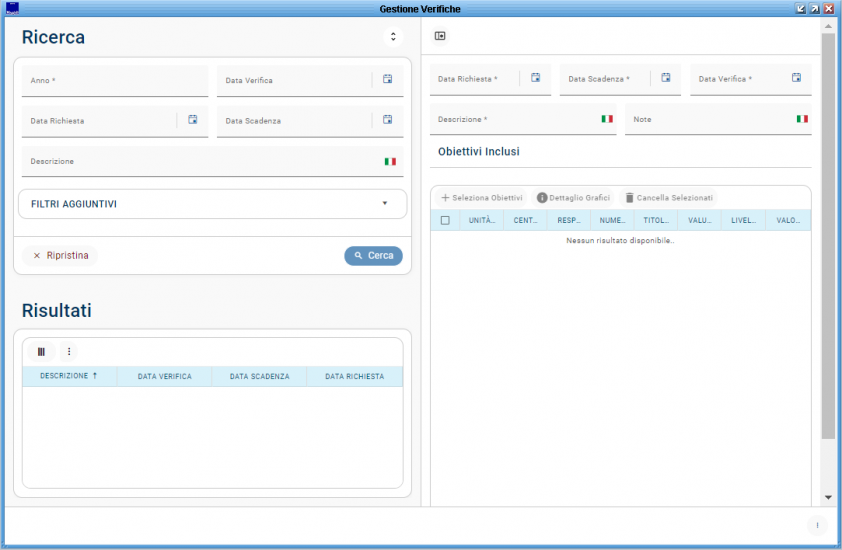
Task: Click the LIVEL... column header
Action: [x=743, y=220]
